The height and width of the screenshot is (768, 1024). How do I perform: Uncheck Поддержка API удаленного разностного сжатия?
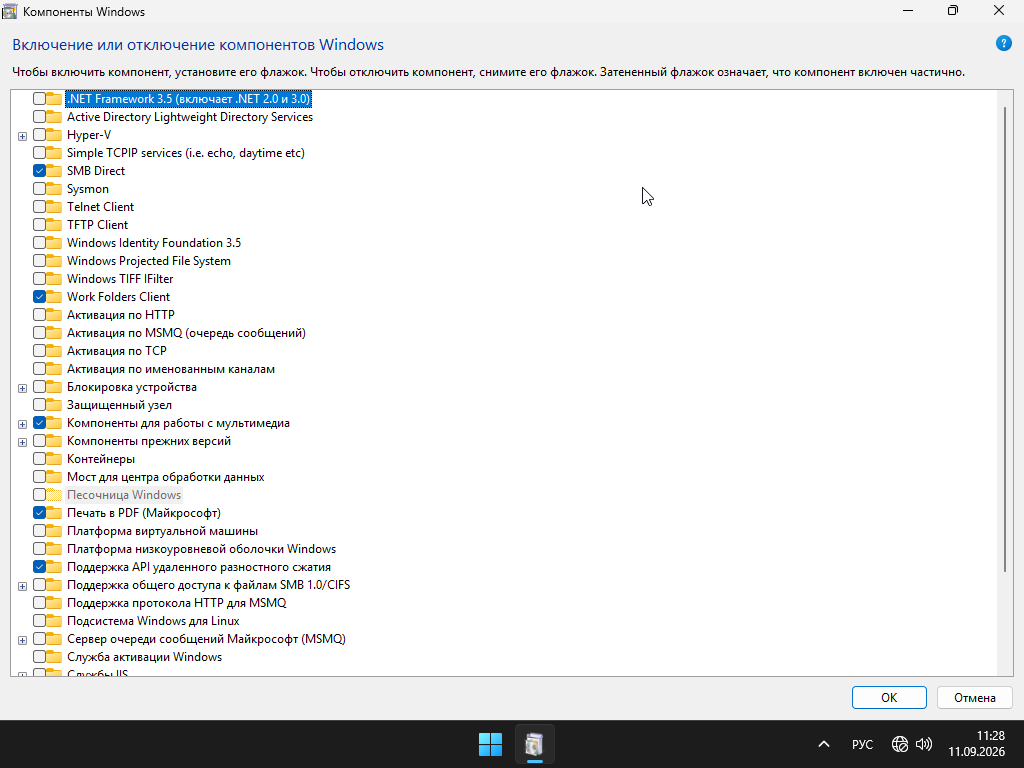point(39,567)
